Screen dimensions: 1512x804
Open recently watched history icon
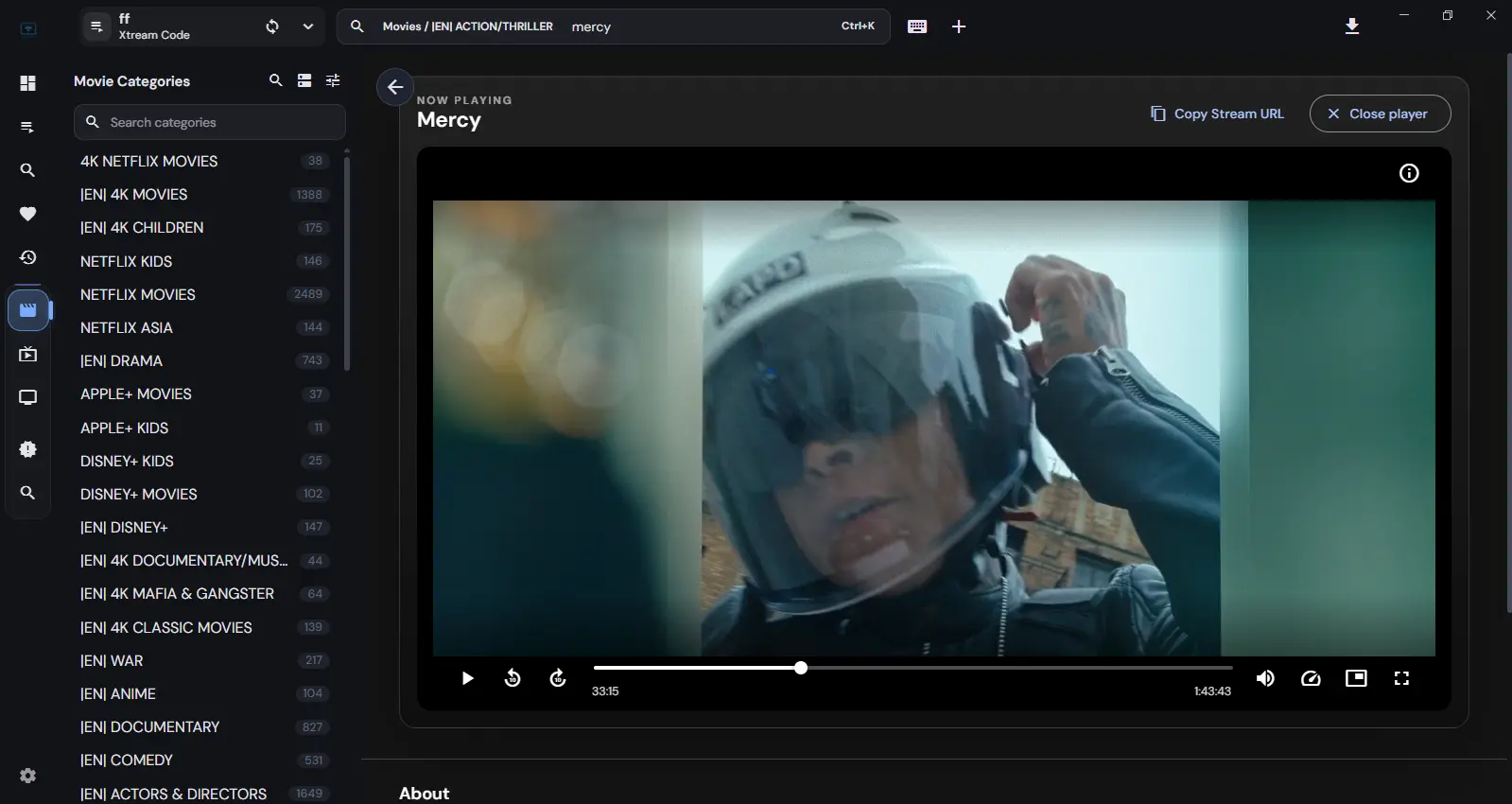pos(28,257)
